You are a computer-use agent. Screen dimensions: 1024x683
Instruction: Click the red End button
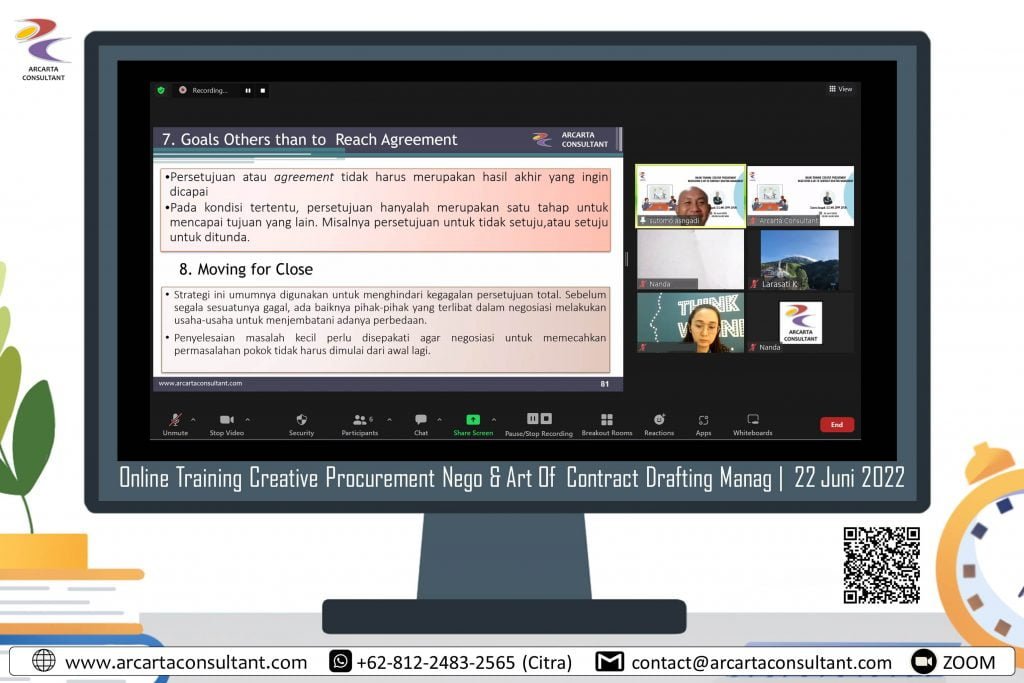click(836, 424)
